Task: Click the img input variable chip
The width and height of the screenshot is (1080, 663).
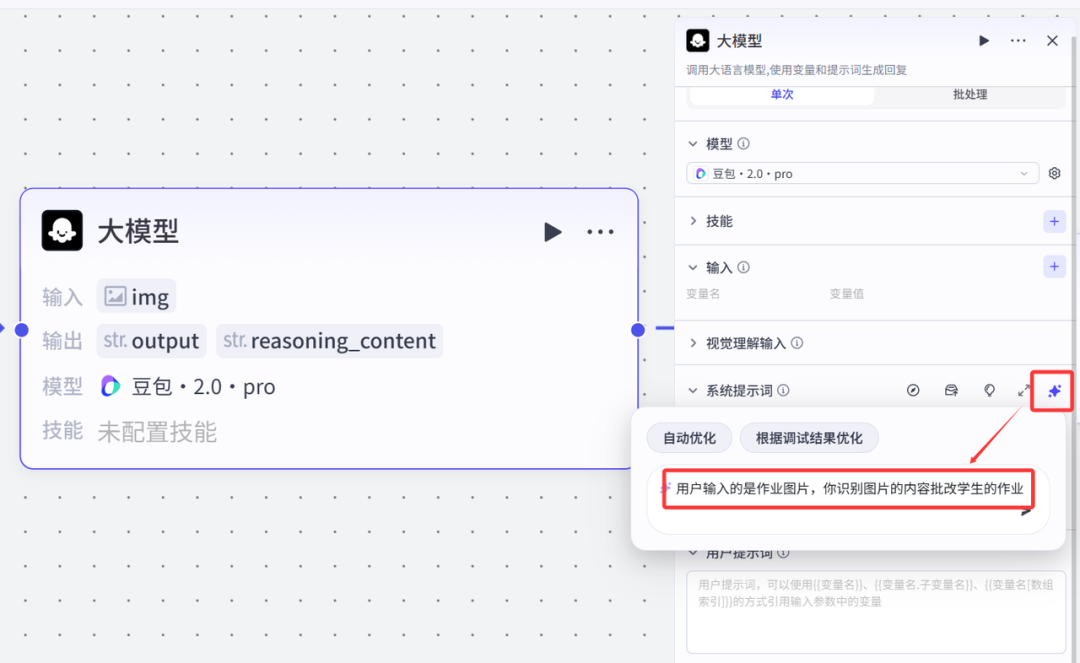Action: (136, 297)
